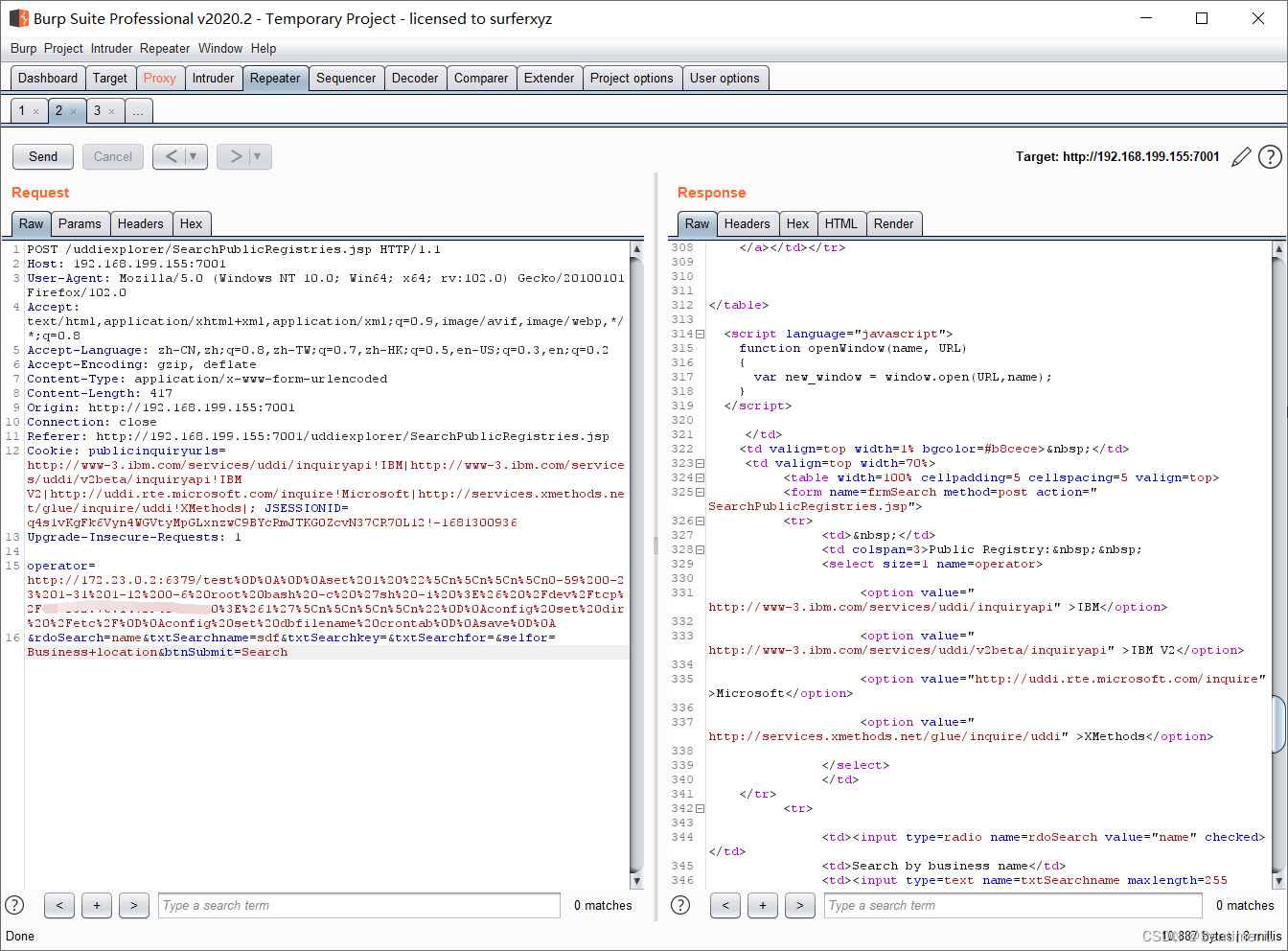Open request search options plus button
1288x951 pixels.
pos(97,905)
